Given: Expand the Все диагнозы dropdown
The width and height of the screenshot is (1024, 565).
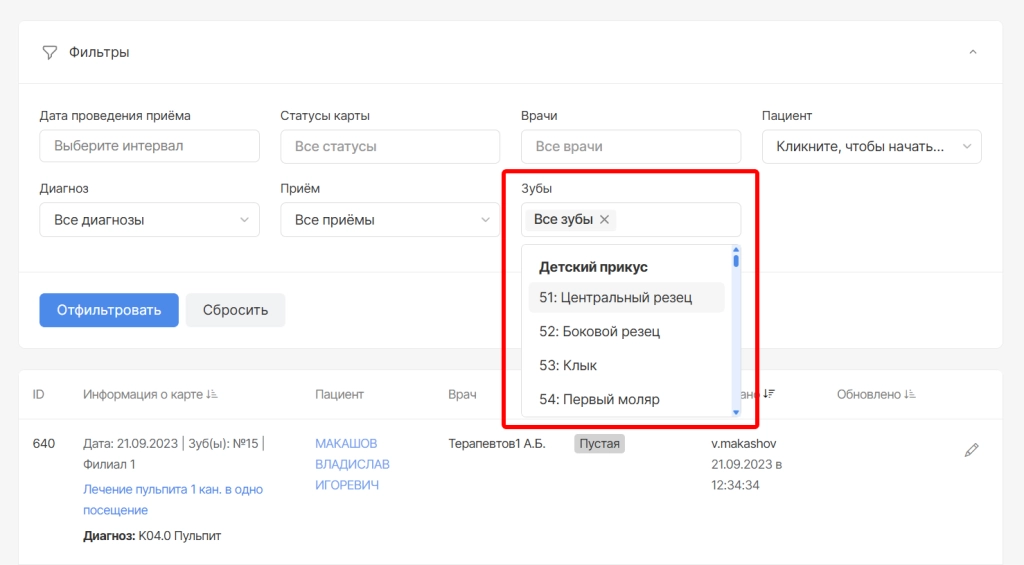Looking at the screenshot, I should [x=150, y=219].
